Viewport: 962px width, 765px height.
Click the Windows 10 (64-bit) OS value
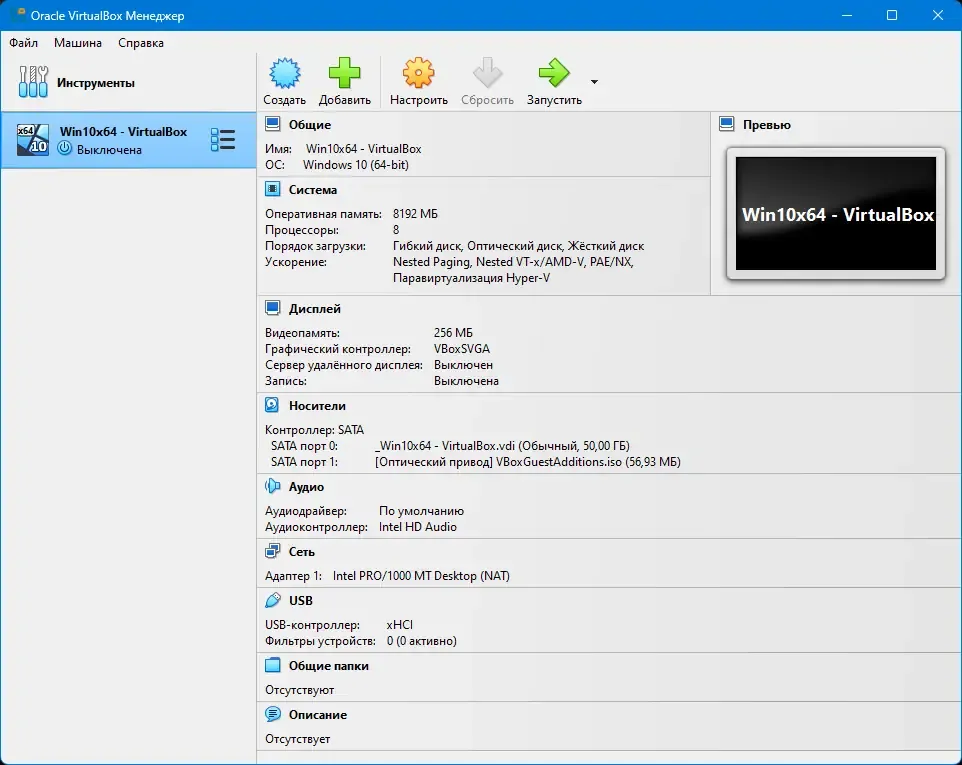356,164
